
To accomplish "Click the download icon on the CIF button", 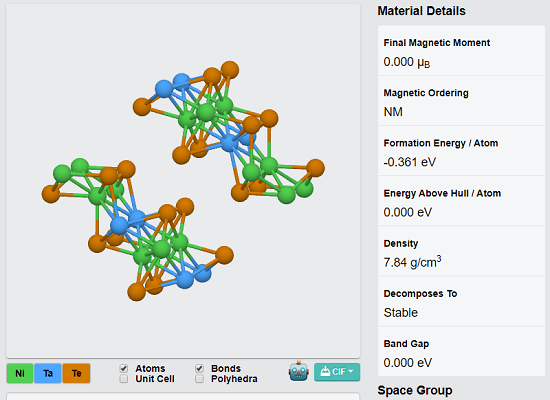I will coord(325,371).
